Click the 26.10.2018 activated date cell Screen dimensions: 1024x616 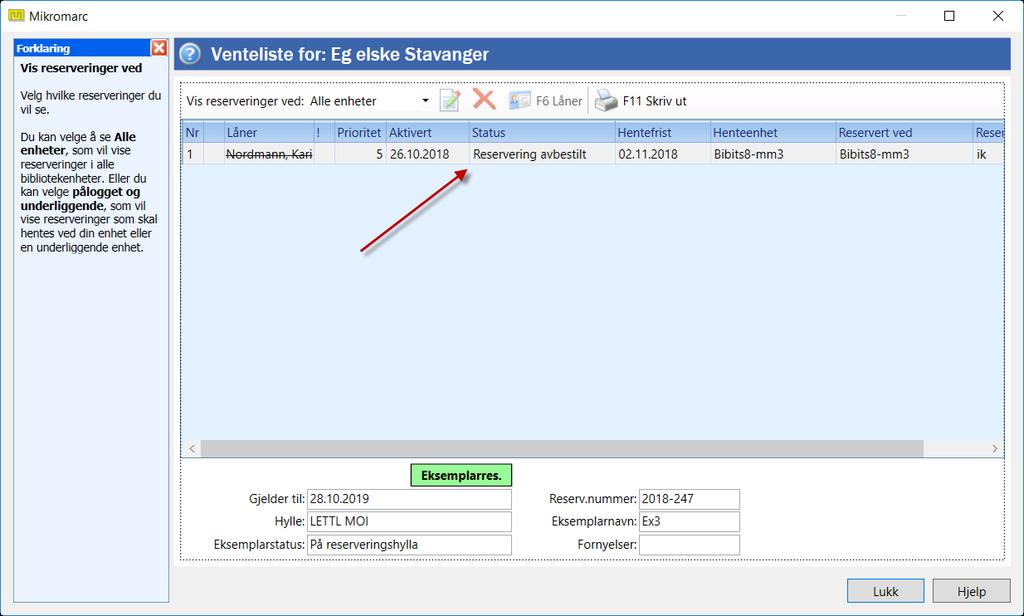pyautogui.click(x=428, y=154)
